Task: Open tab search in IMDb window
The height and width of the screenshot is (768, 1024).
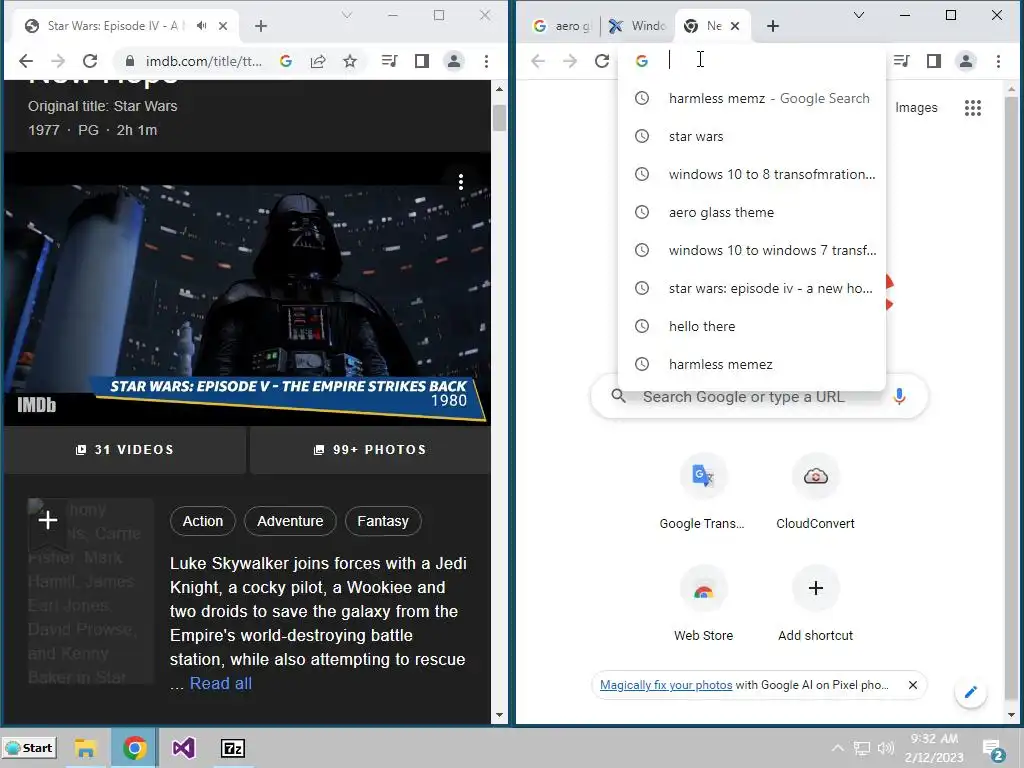Action: [347, 15]
